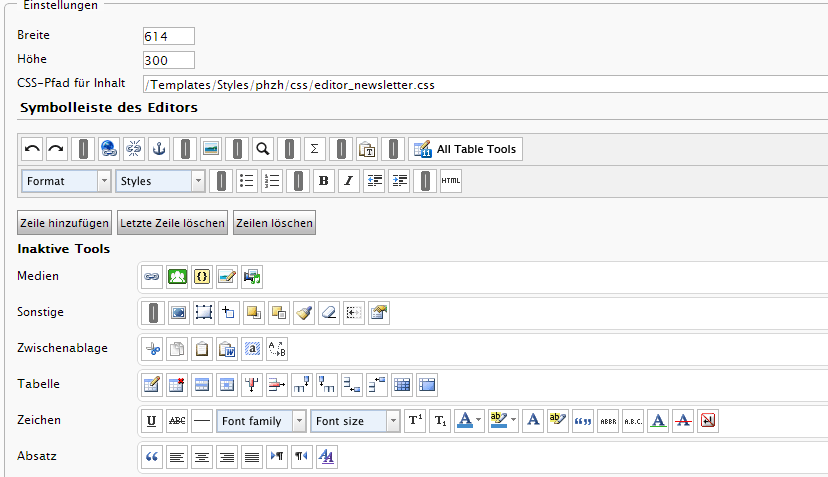Select the paintbrush format painter icon
Screen dimensions: 828x477
304,312
